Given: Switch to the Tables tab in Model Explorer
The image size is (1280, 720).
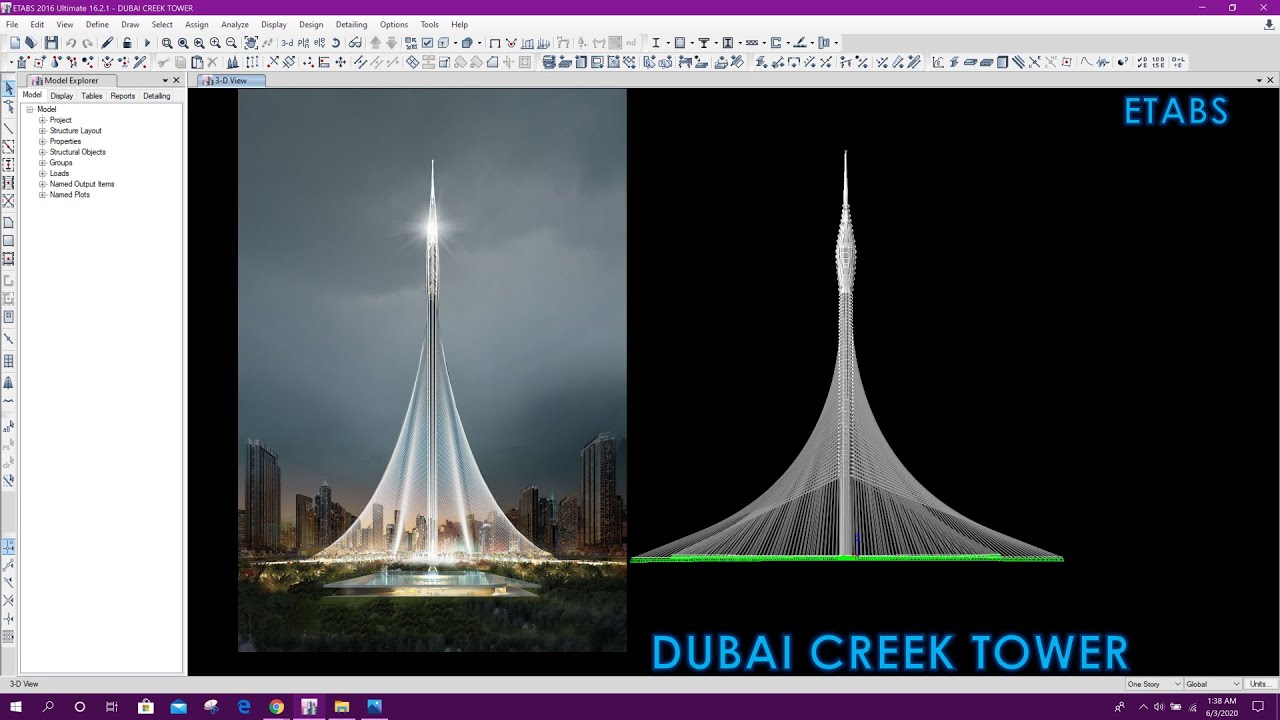Looking at the screenshot, I should click(91, 96).
